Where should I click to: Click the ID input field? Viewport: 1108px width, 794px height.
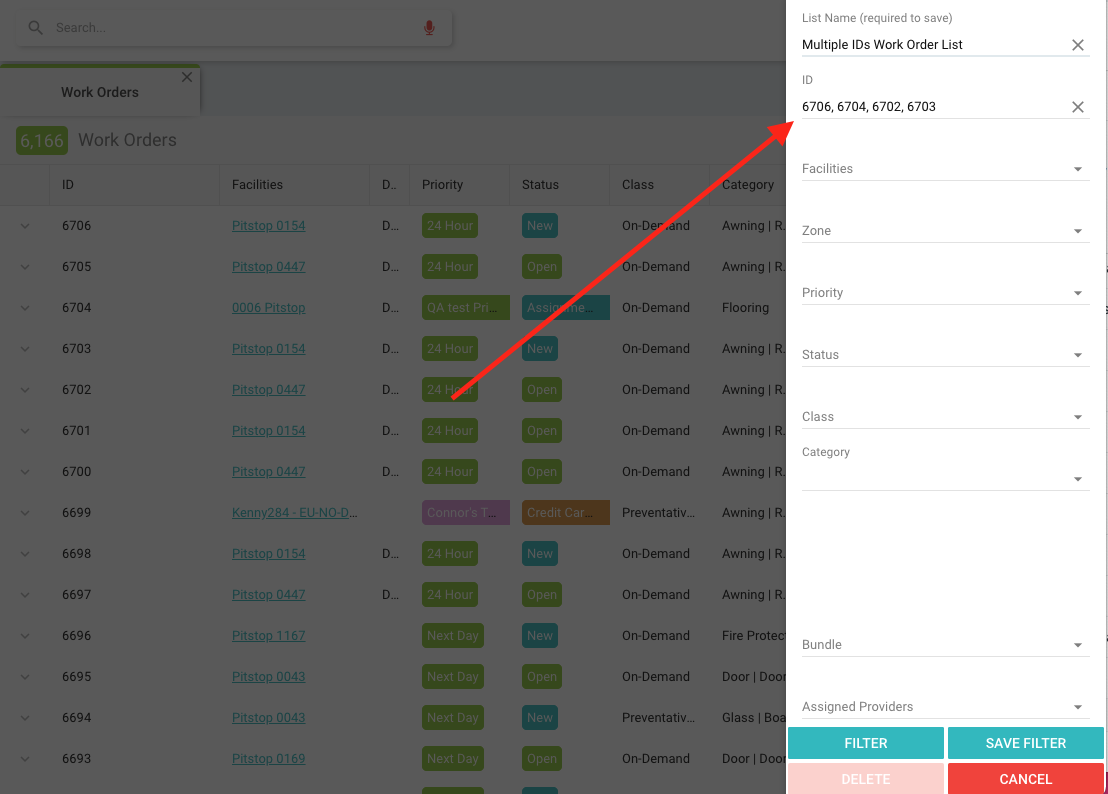(930, 107)
